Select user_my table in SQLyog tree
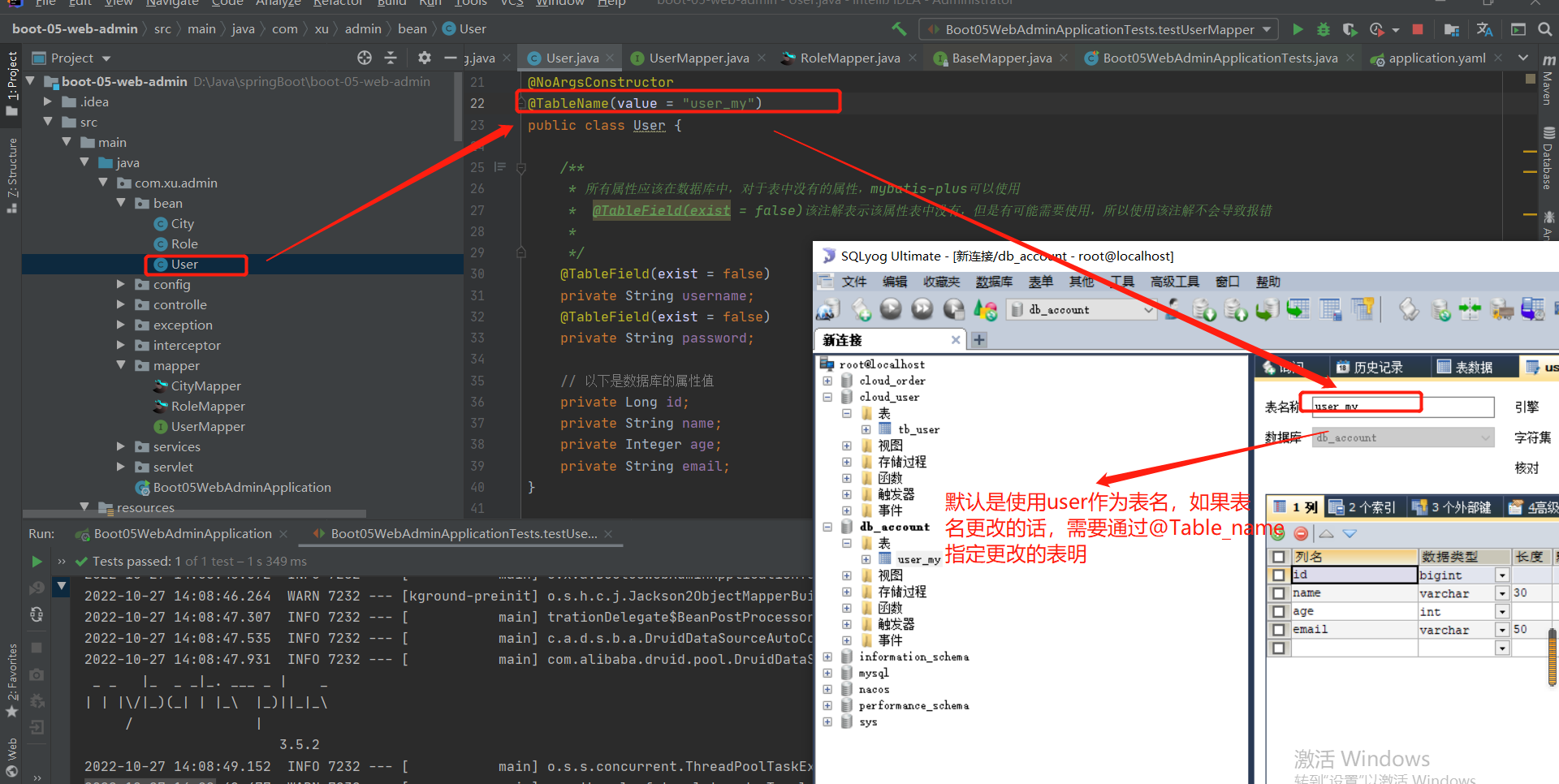The width and height of the screenshot is (1559, 784). tap(918, 559)
